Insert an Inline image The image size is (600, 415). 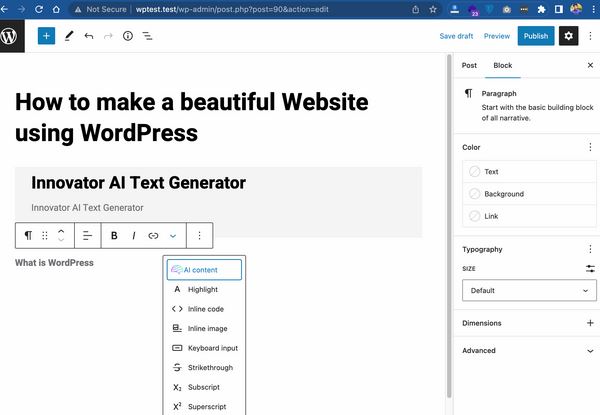[x=204, y=329]
